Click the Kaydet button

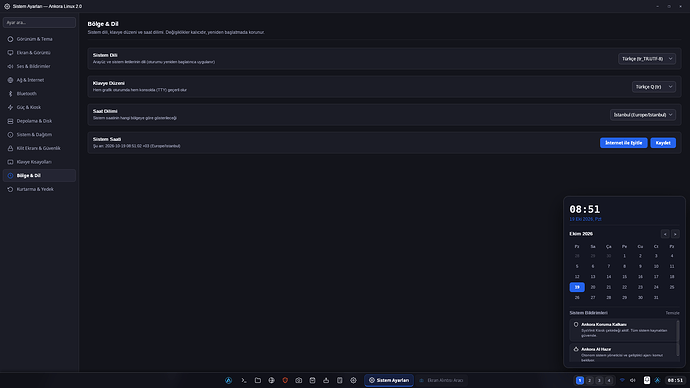663,143
